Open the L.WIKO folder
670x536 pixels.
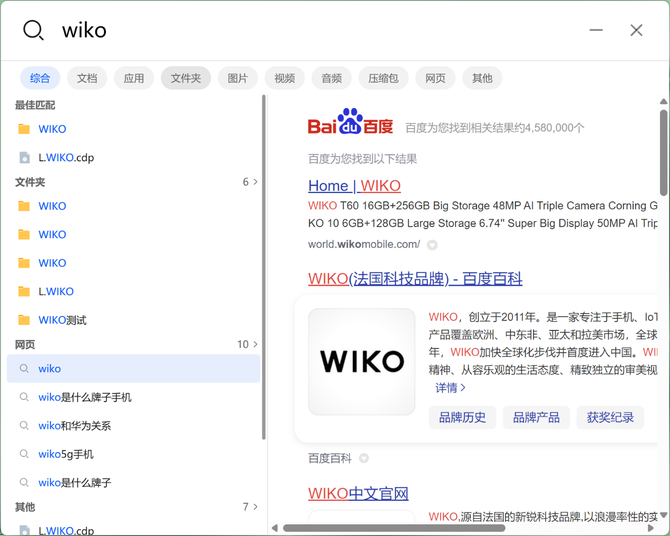pos(56,292)
